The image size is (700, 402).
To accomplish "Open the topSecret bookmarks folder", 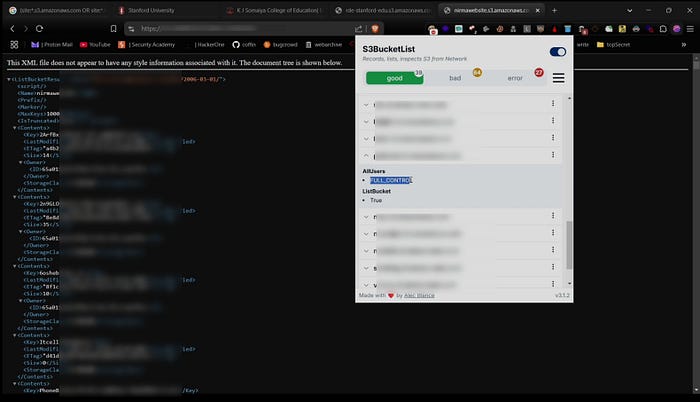I will tap(613, 45).
